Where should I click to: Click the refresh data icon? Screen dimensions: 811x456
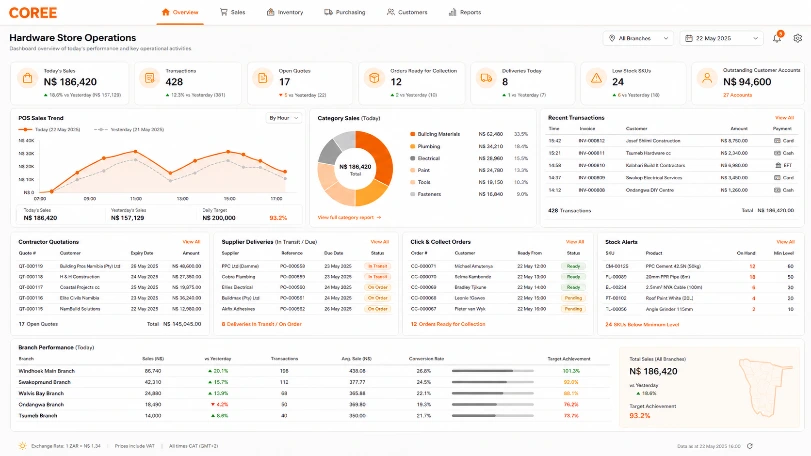coord(750,446)
